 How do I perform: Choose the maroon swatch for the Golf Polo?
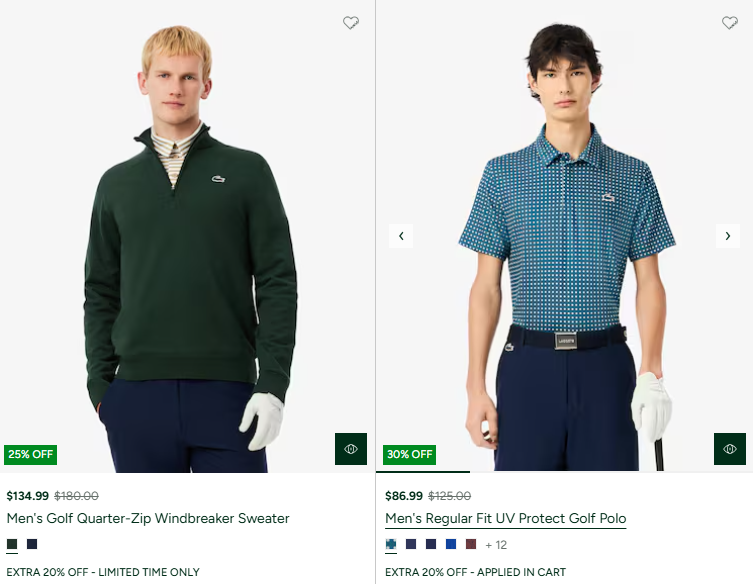(471, 544)
